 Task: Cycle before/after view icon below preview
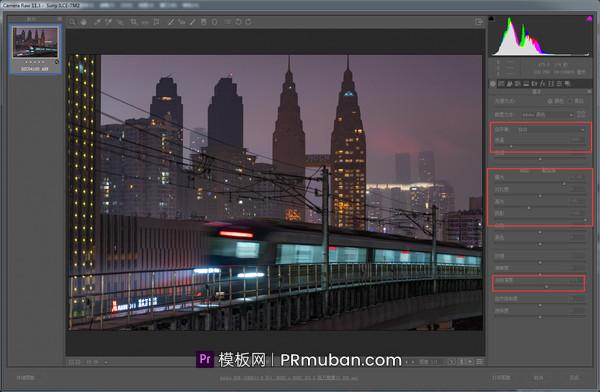pyautogui.click(x=452, y=362)
